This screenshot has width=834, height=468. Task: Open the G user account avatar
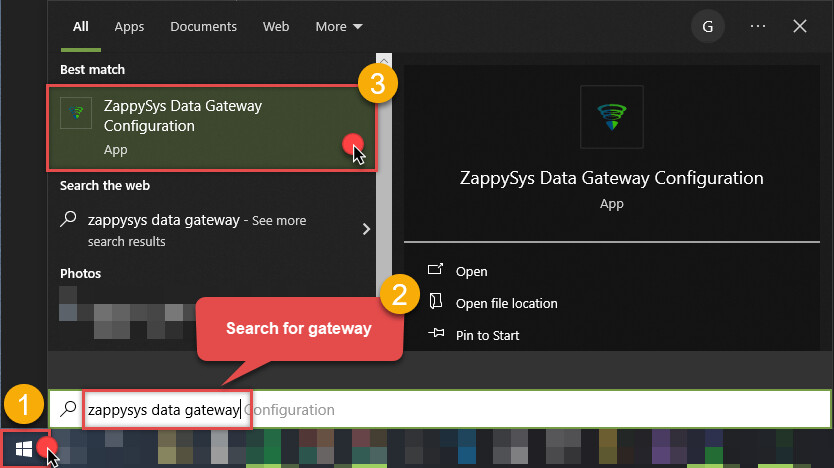(x=708, y=27)
